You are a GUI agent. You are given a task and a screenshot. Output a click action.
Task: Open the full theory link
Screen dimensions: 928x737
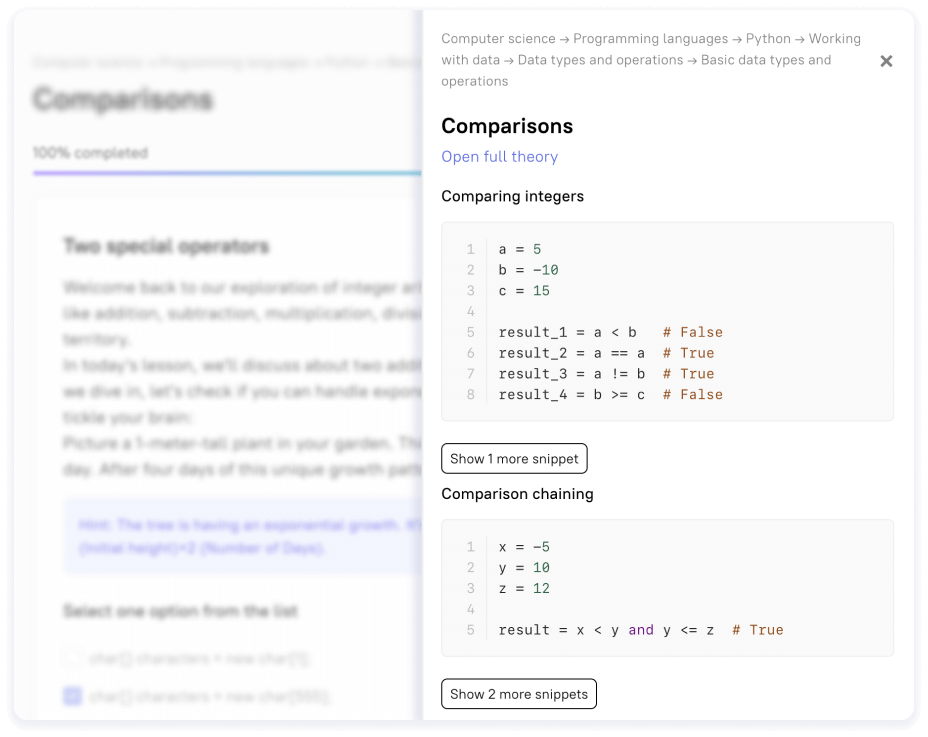point(499,156)
